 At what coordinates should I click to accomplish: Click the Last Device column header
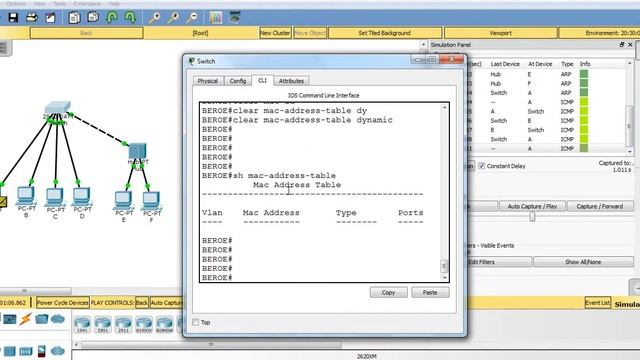pyautogui.click(x=505, y=64)
